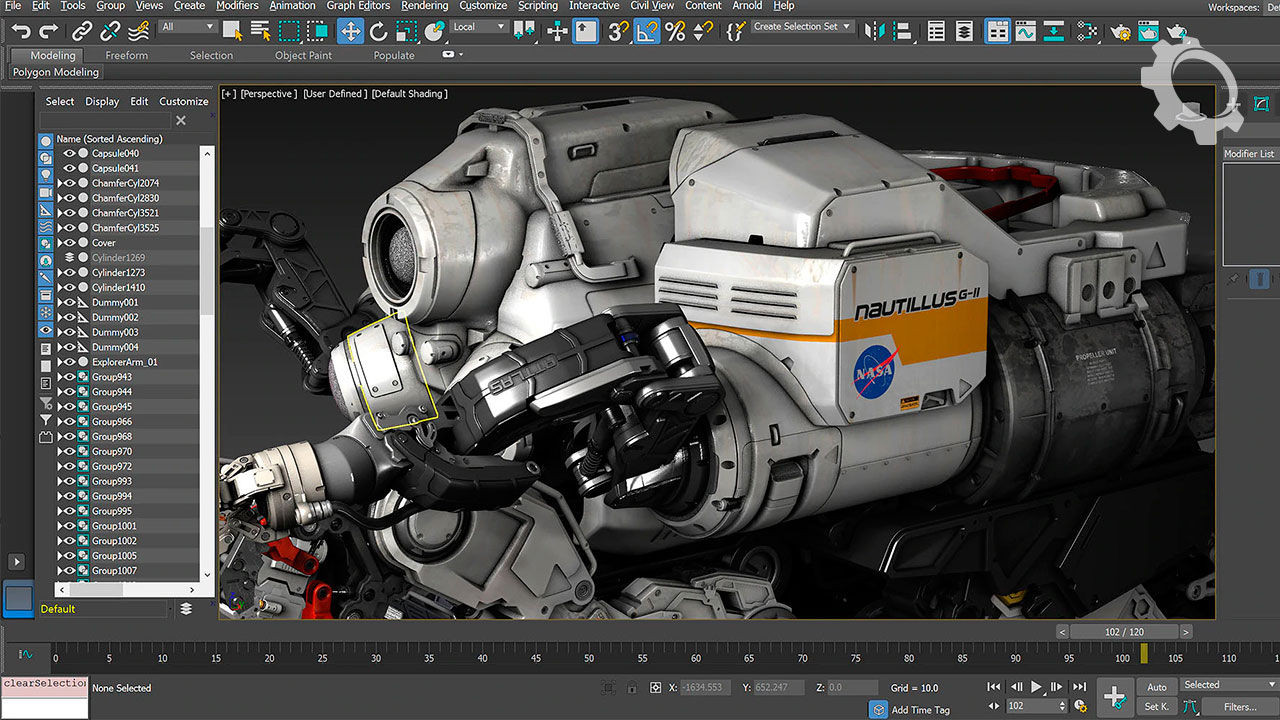Open Render Setup teapot icon
The width and height of the screenshot is (1280, 720).
1120,31
